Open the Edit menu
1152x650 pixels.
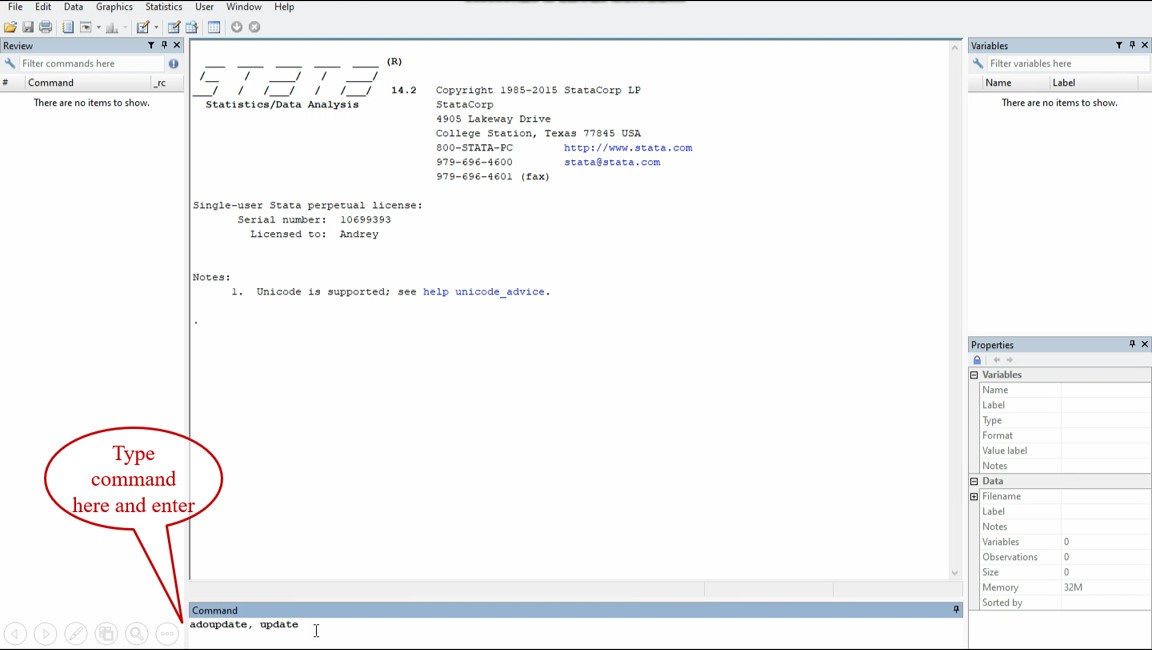43,7
